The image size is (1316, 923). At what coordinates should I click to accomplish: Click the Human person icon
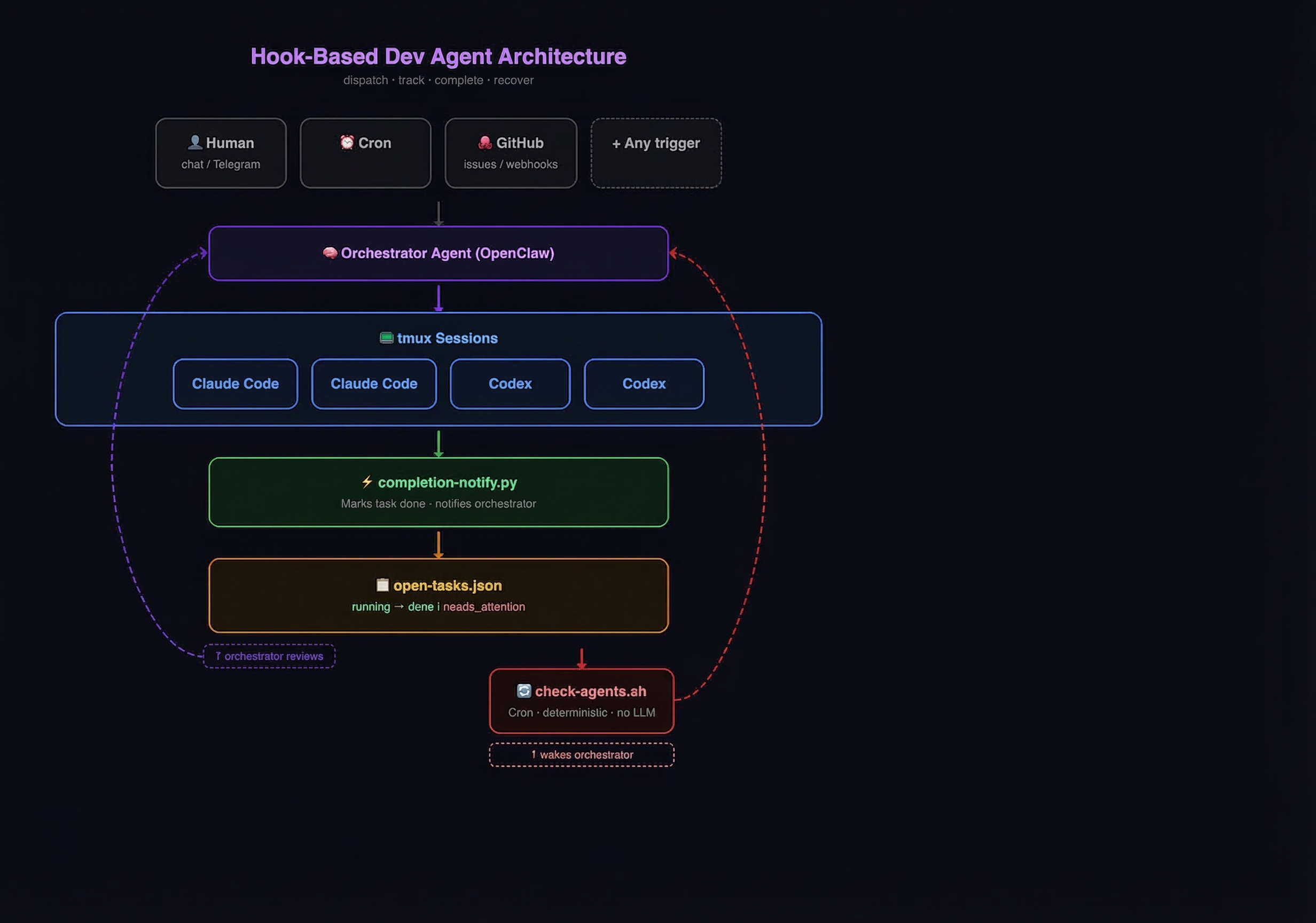point(194,142)
